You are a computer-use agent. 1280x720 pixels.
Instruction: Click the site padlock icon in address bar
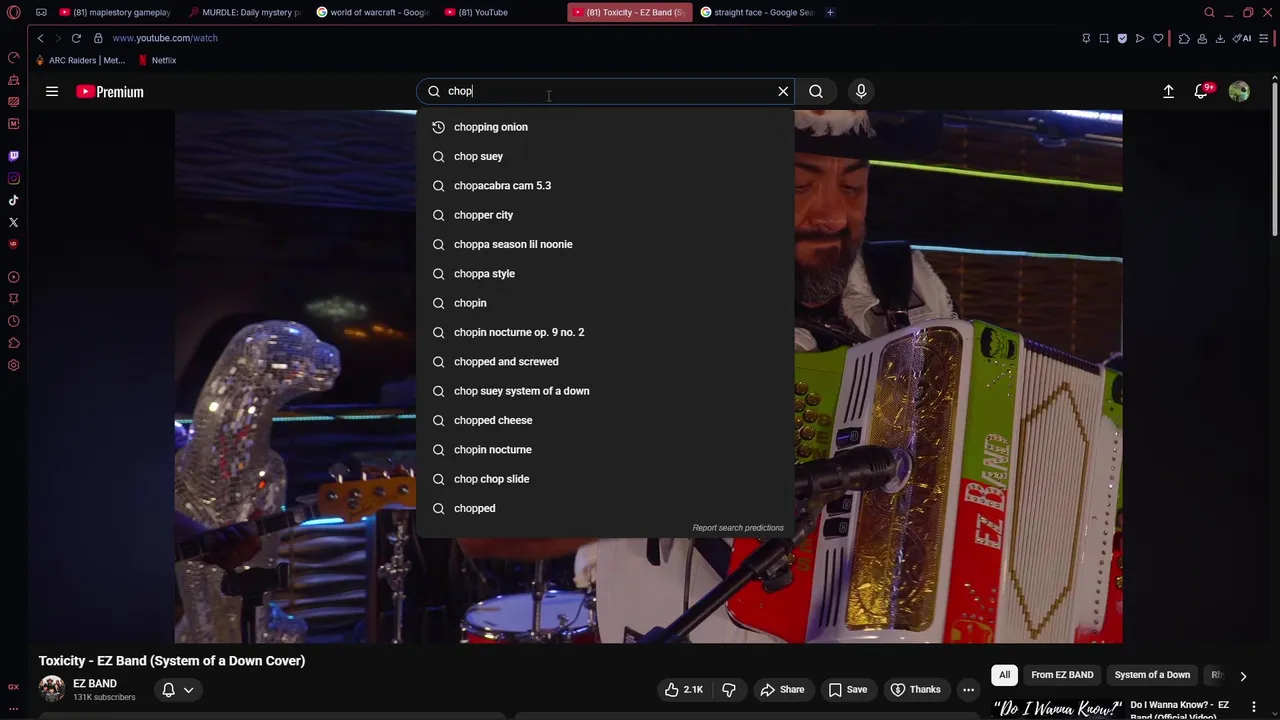[98, 38]
